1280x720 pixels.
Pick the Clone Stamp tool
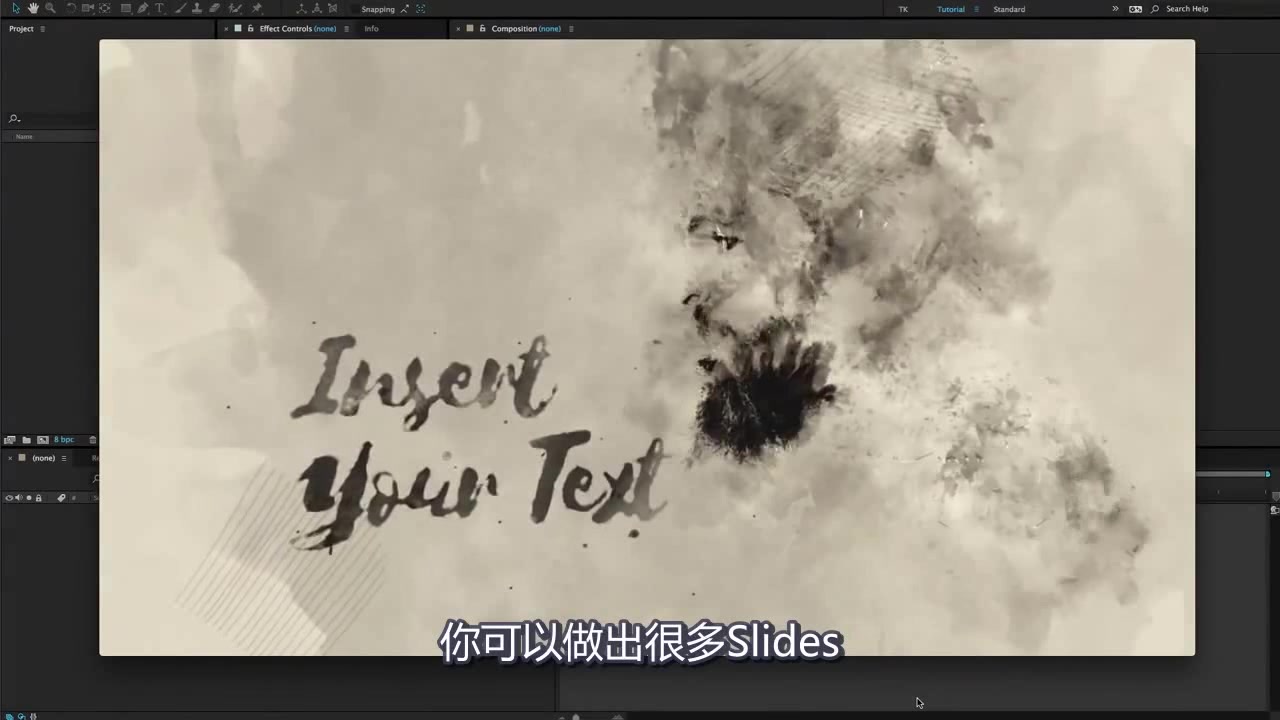pyautogui.click(x=197, y=9)
